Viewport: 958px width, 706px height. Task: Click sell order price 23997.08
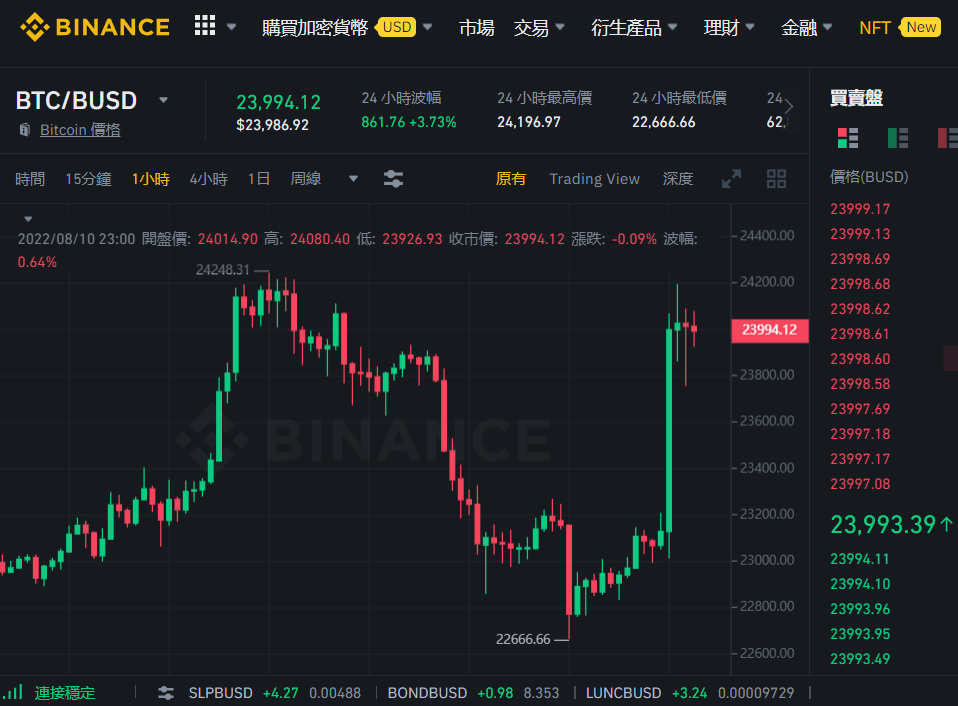click(x=860, y=484)
